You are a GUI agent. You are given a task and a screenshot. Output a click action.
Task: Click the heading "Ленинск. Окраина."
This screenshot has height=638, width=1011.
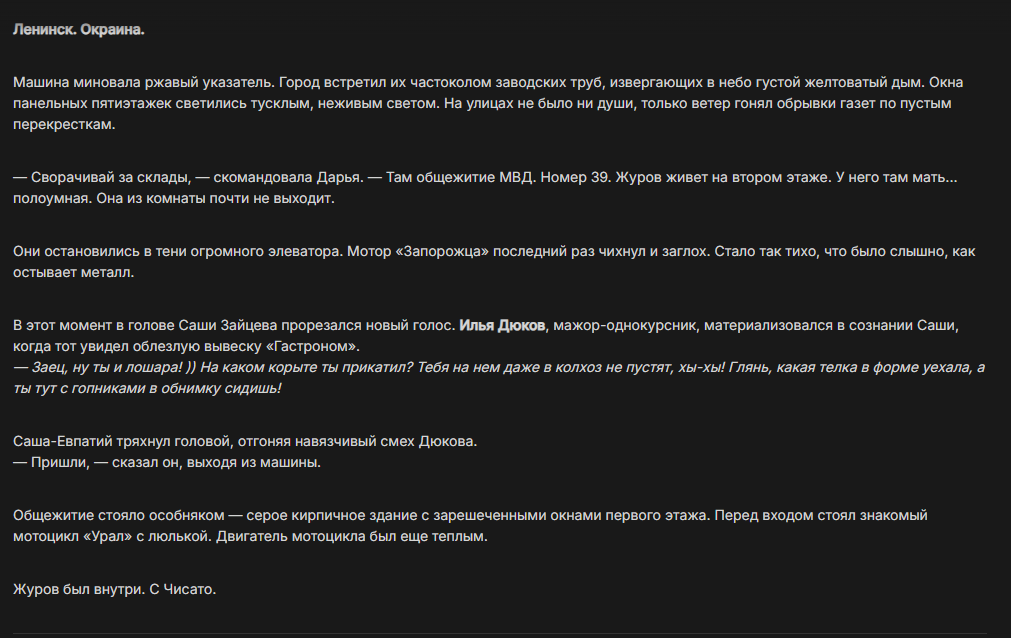[79, 30]
